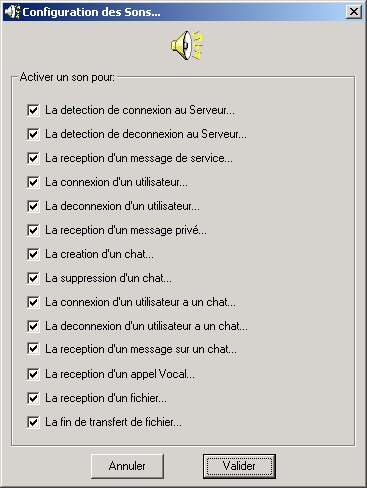Screen dimensions: 367x488
Task: Disable sound for message sur un chat
Action: [x=33, y=349]
